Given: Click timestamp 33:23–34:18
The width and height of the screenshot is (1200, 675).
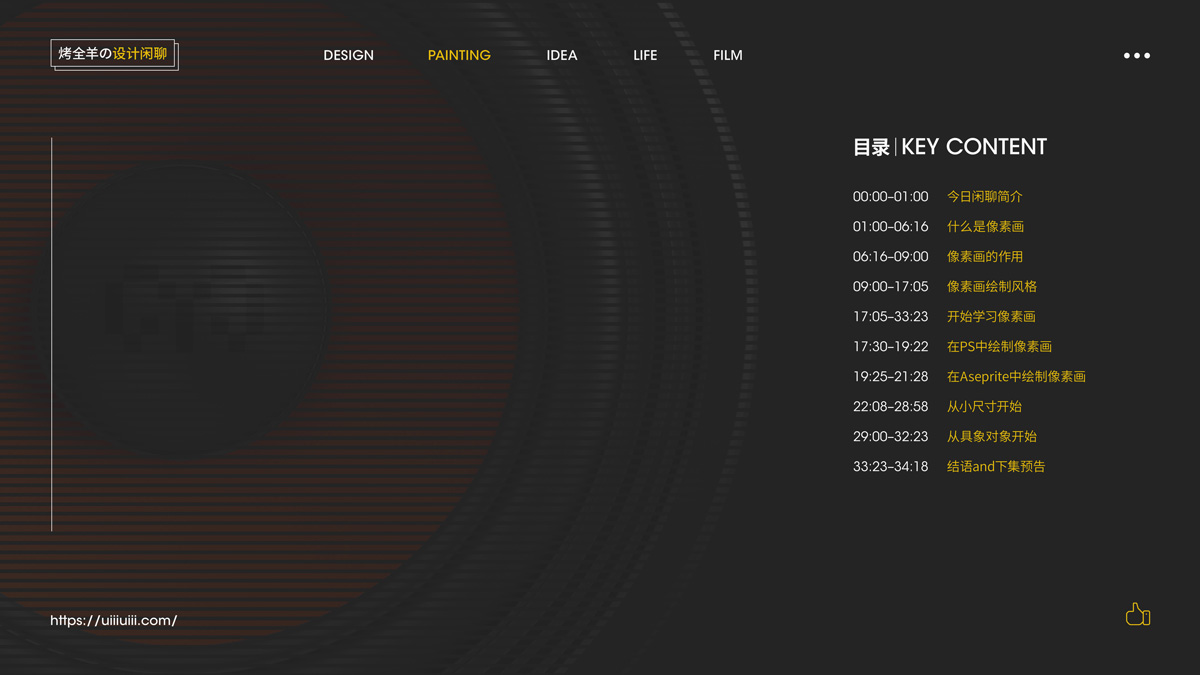Looking at the screenshot, I should click(x=890, y=466).
